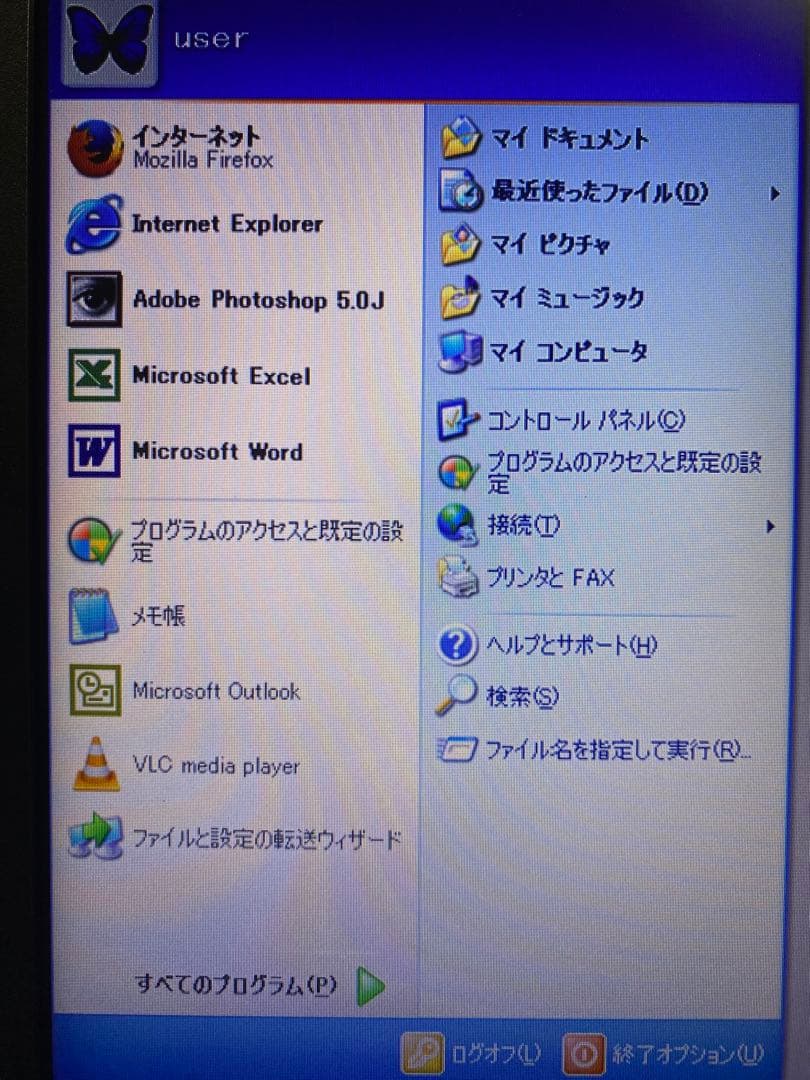This screenshot has height=1080, width=810.
Task: Choose Adobe Photoshop 5.0J menu label
Action: (x=258, y=300)
